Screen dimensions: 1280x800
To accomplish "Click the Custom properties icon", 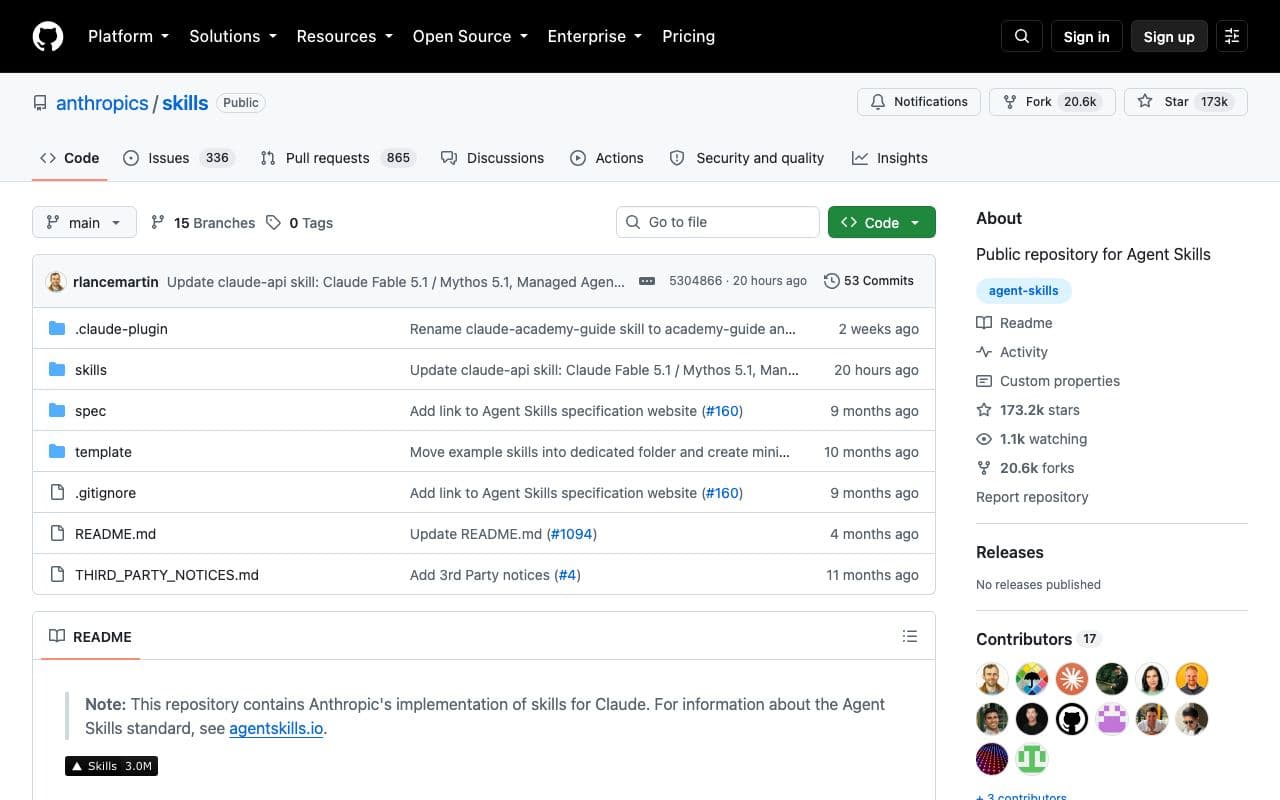I will tap(984, 381).
